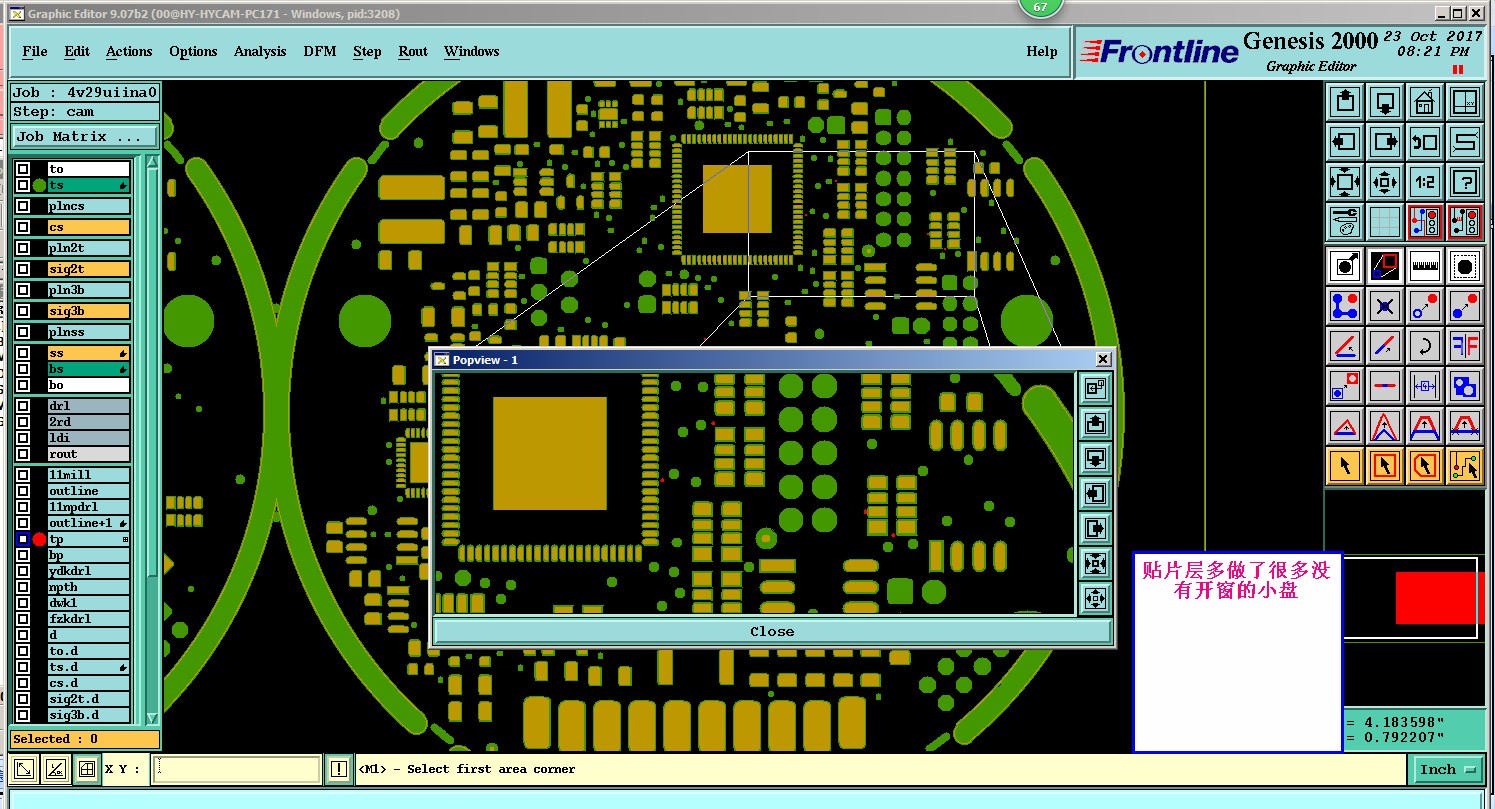Click the pan right view icon

(x=1385, y=142)
